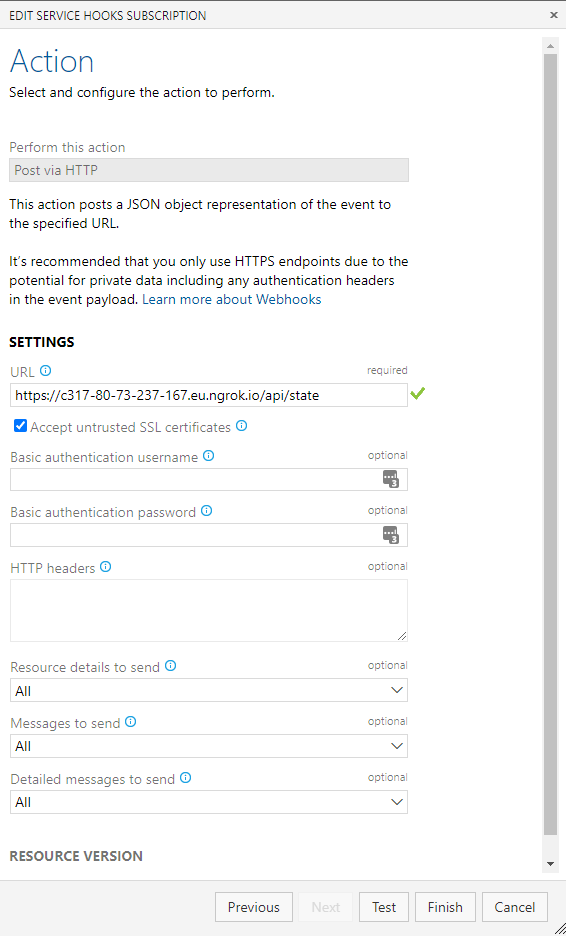
Task: Click the scrollbar down arrow
Action: click(x=550, y=864)
